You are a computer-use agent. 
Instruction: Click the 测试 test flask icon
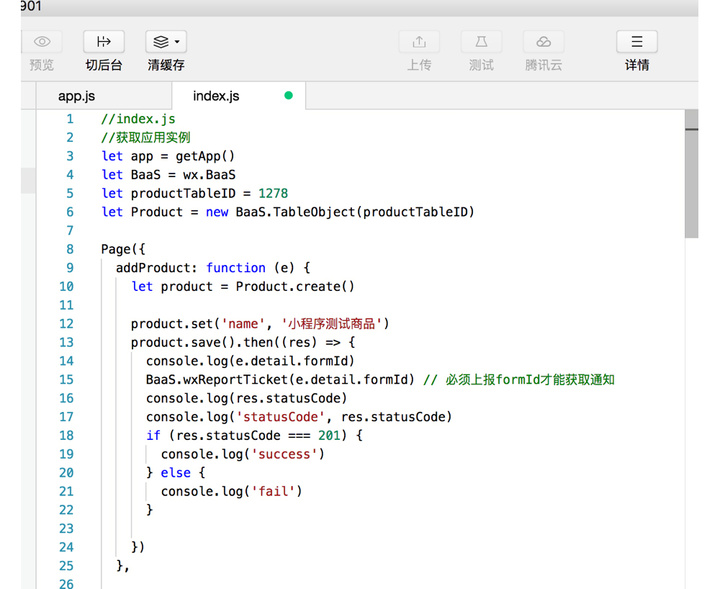pos(481,42)
